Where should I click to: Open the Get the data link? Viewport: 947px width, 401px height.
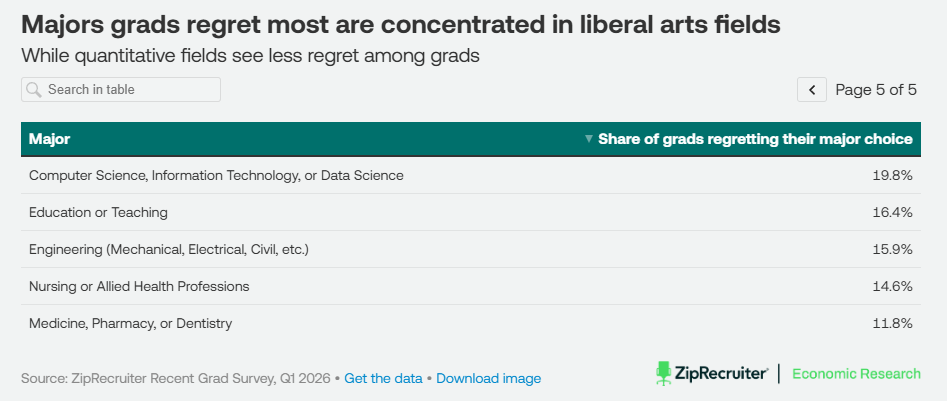pos(383,379)
